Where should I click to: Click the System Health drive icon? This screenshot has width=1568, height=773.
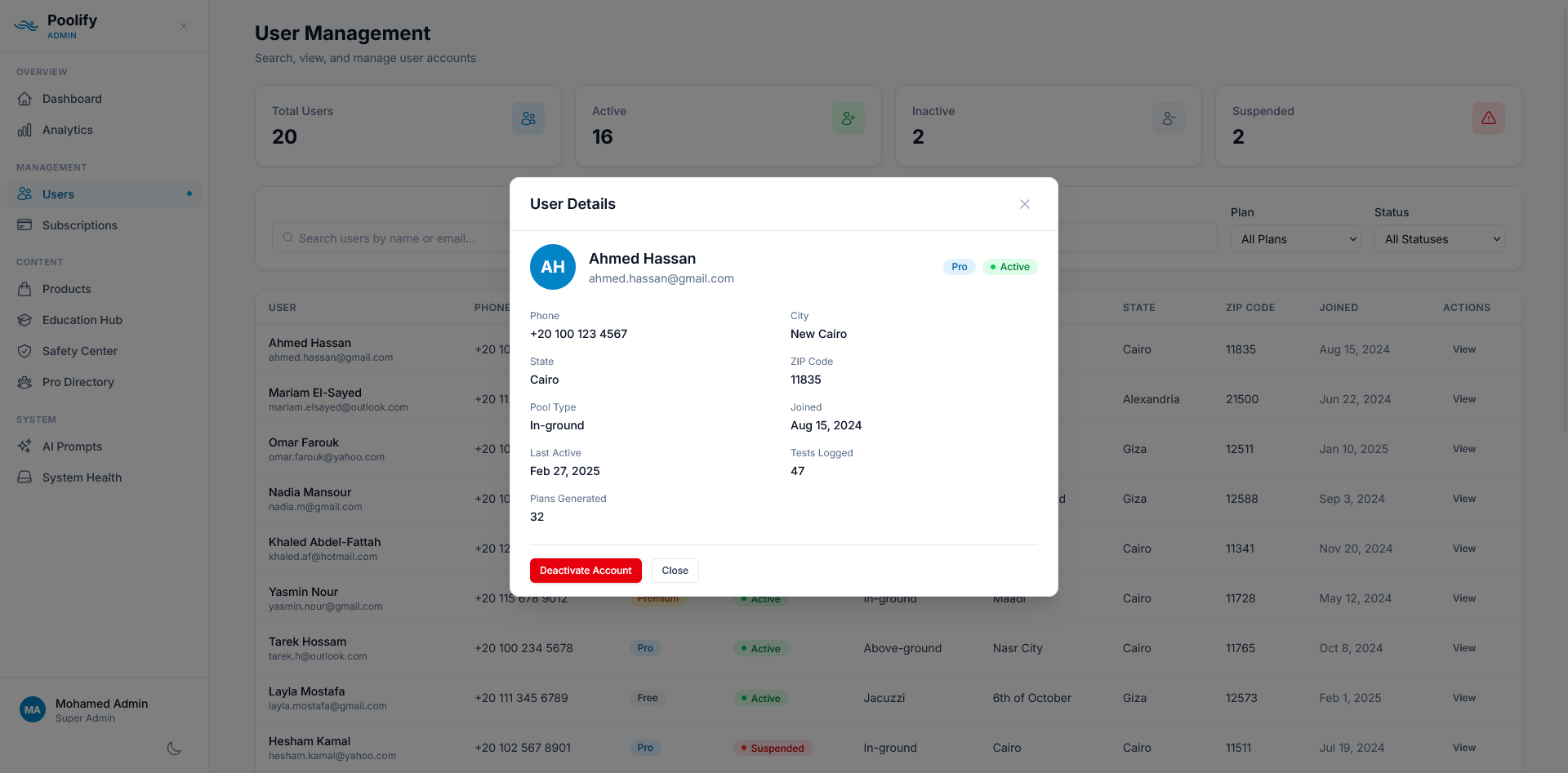pyautogui.click(x=24, y=478)
